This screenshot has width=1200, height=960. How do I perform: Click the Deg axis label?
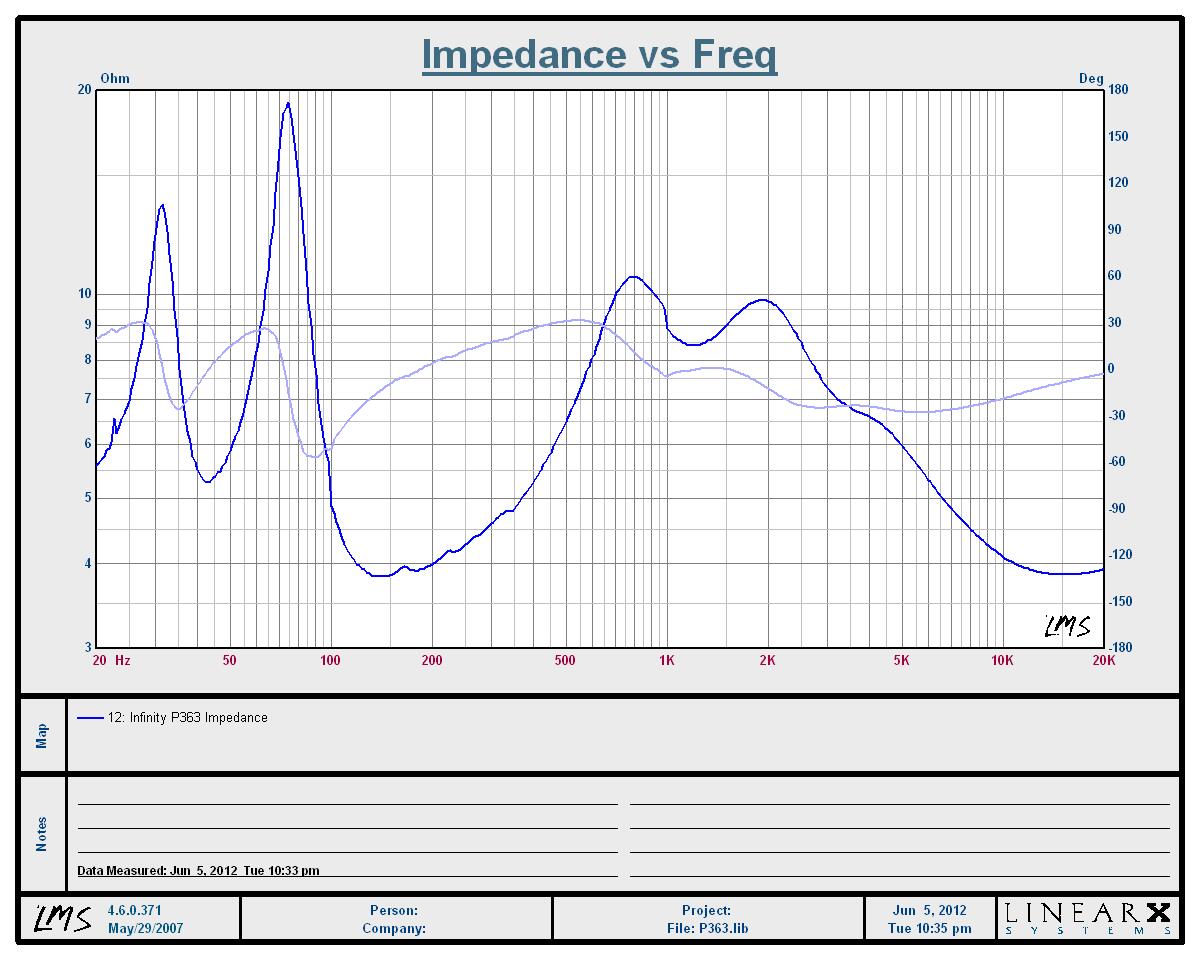[x=1091, y=79]
